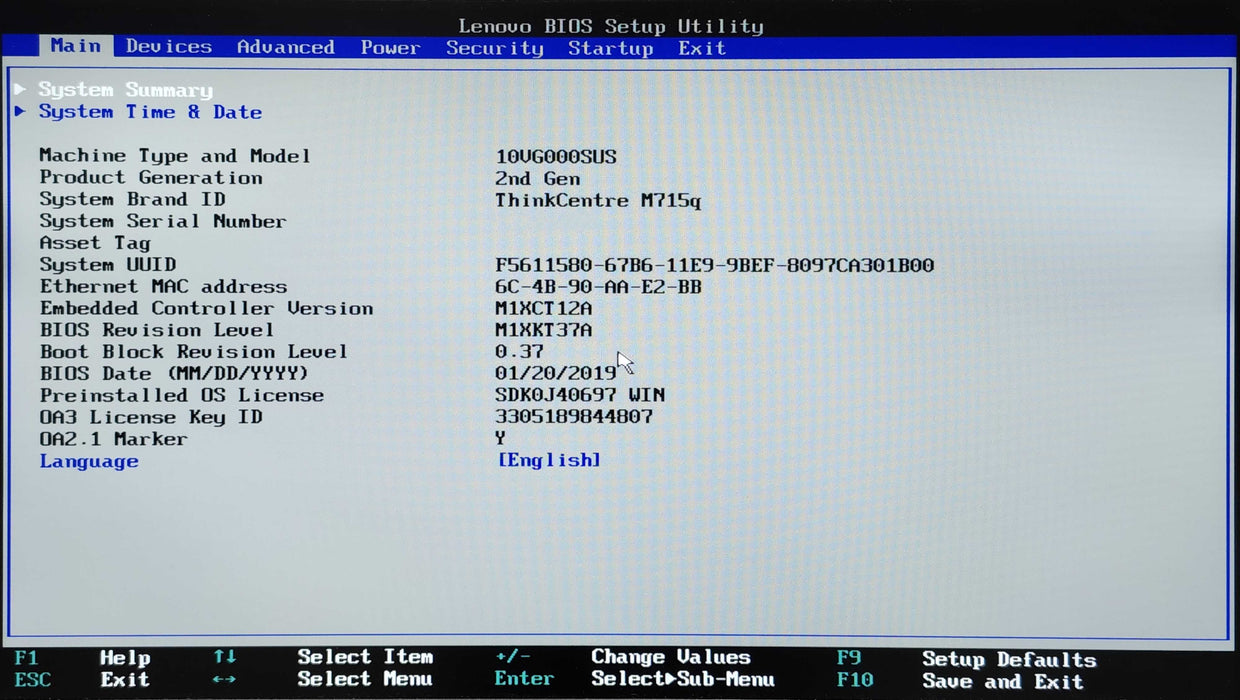Switch to the Advanced tab

285,47
